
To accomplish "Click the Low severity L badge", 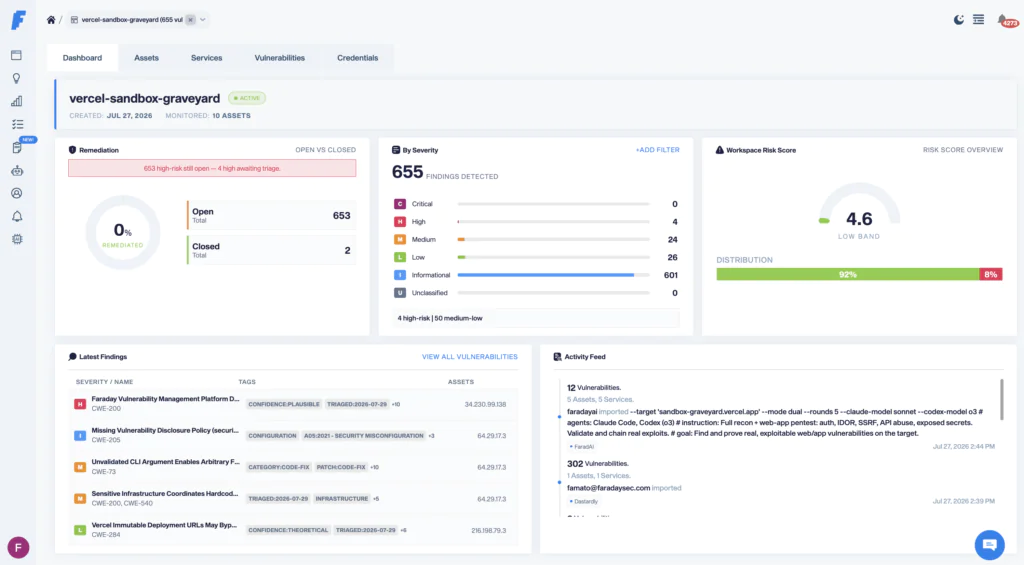I will (x=400, y=257).
